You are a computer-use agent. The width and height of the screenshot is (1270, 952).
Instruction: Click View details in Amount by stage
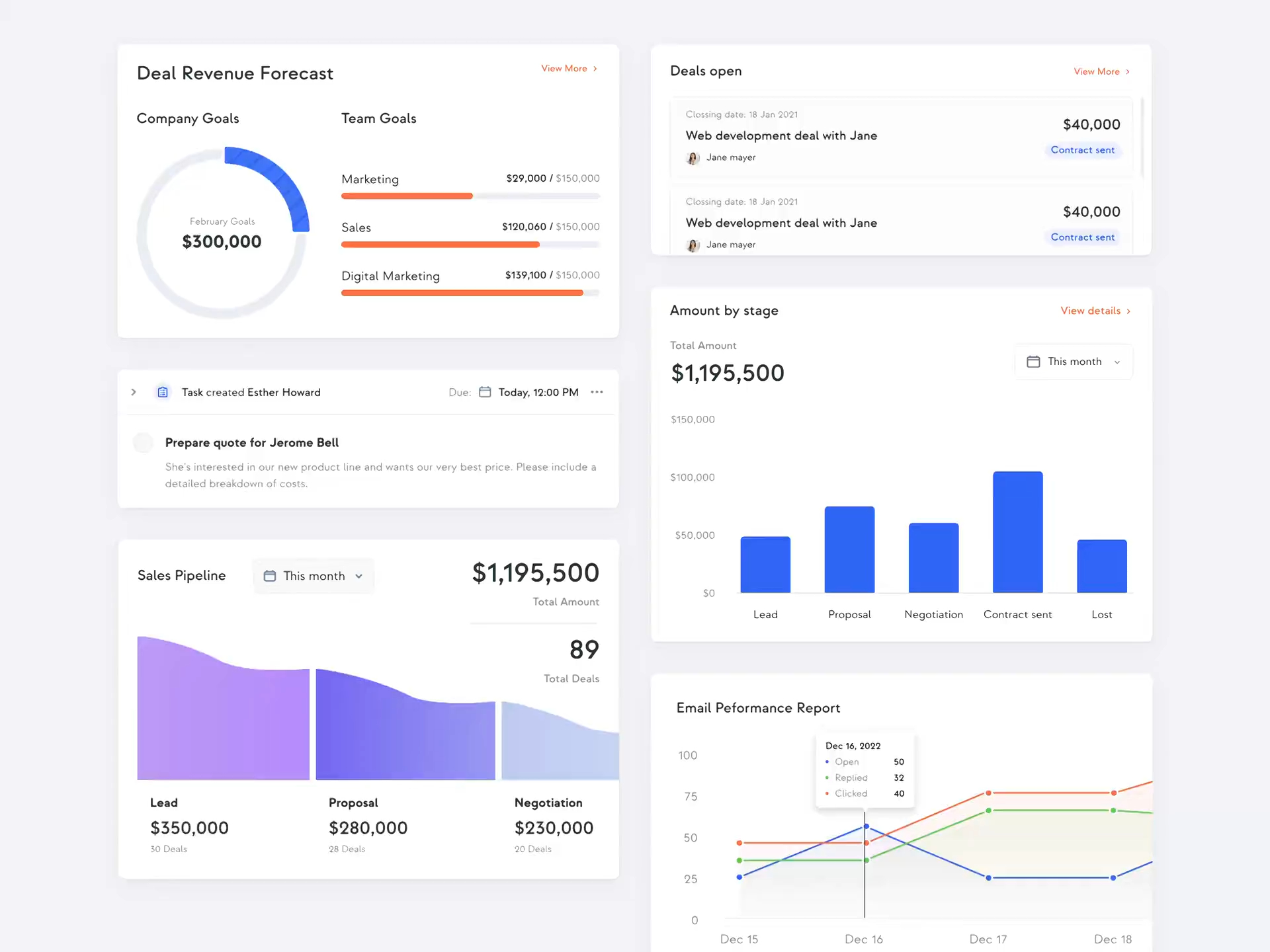coord(1090,311)
